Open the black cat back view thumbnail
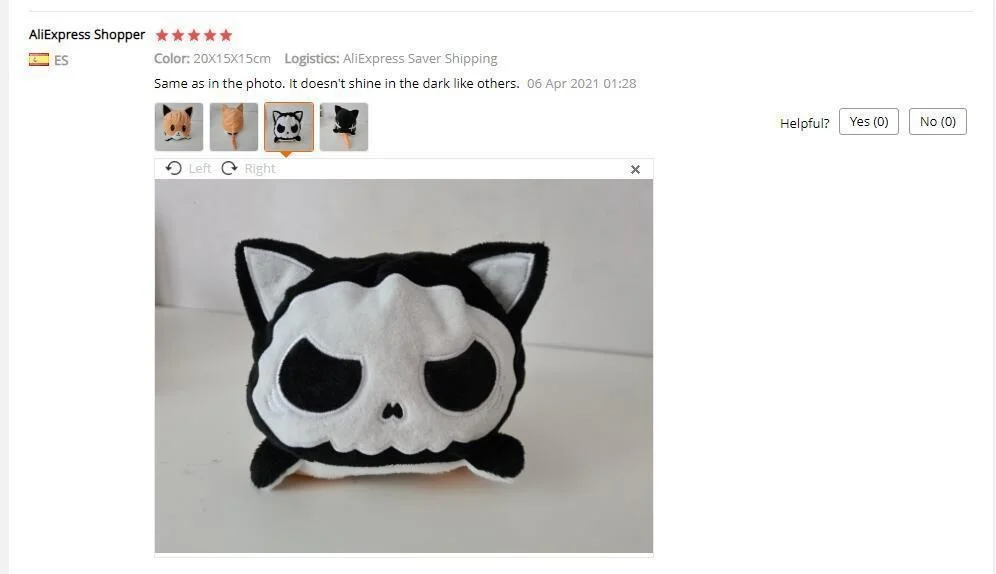This screenshot has height=574, width=996. click(x=344, y=127)
